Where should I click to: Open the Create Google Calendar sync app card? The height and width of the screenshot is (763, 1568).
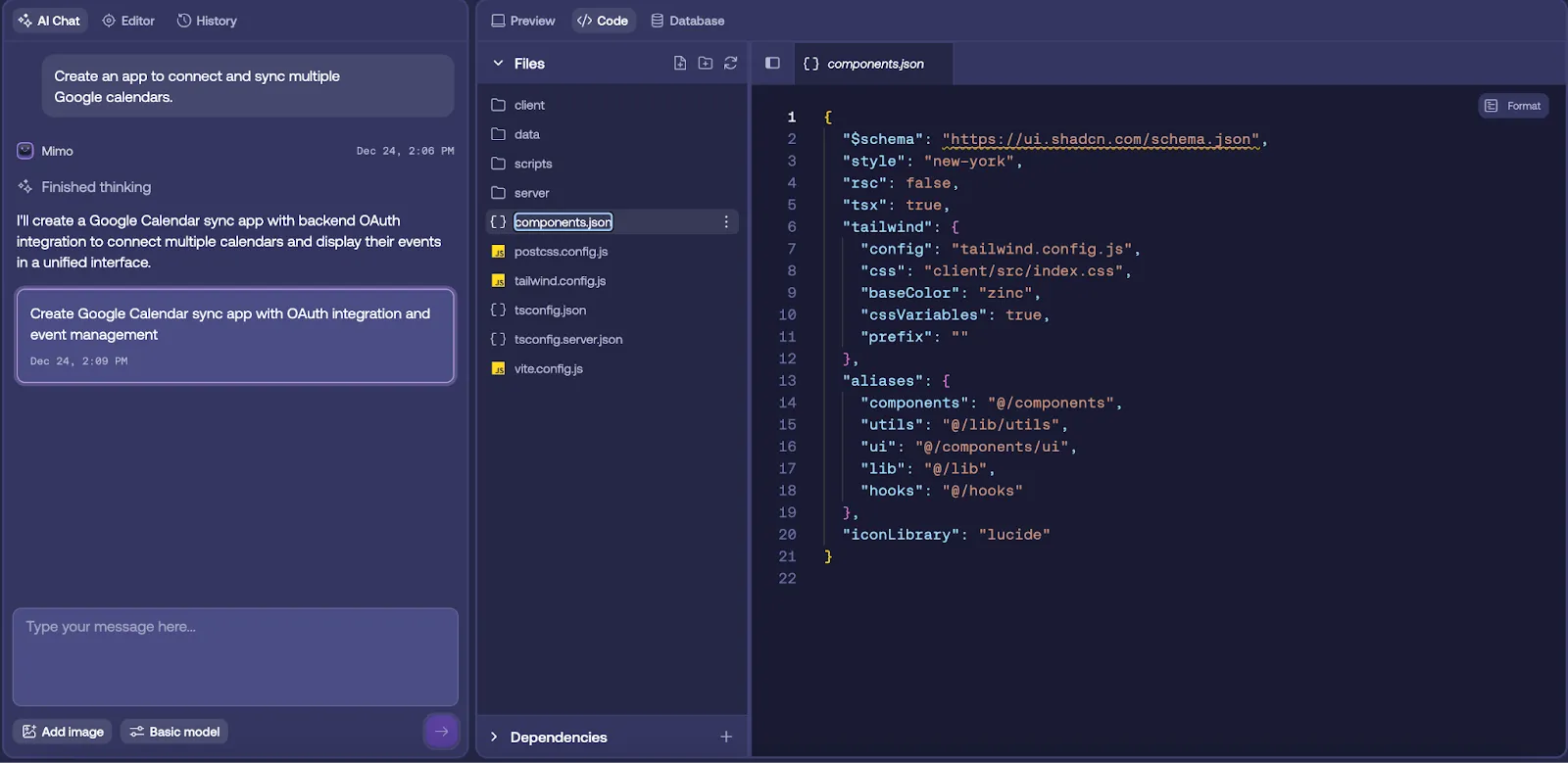235,336
